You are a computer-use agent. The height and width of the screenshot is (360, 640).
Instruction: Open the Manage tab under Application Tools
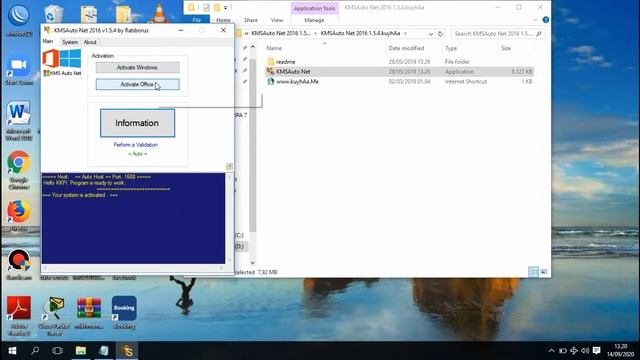314,20
